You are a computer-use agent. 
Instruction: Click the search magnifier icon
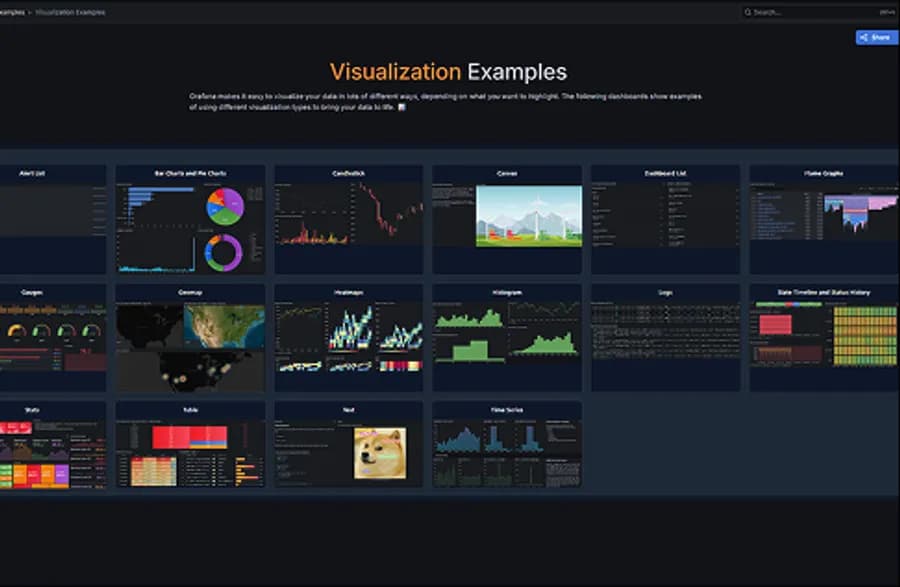coord(748,12)
